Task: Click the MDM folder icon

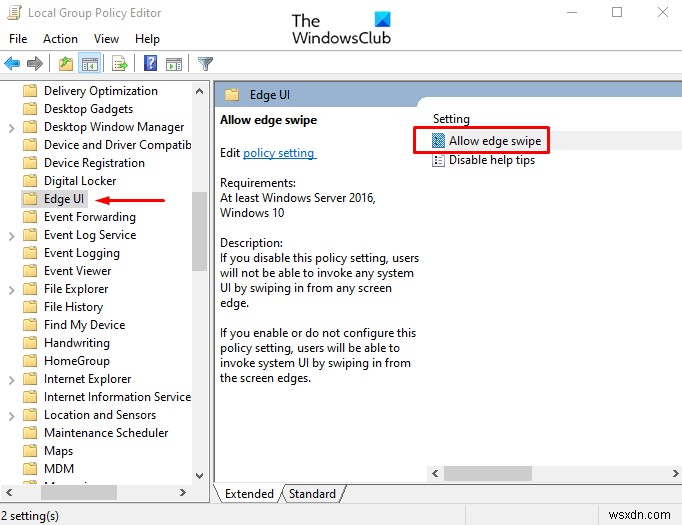Action: 30,468
